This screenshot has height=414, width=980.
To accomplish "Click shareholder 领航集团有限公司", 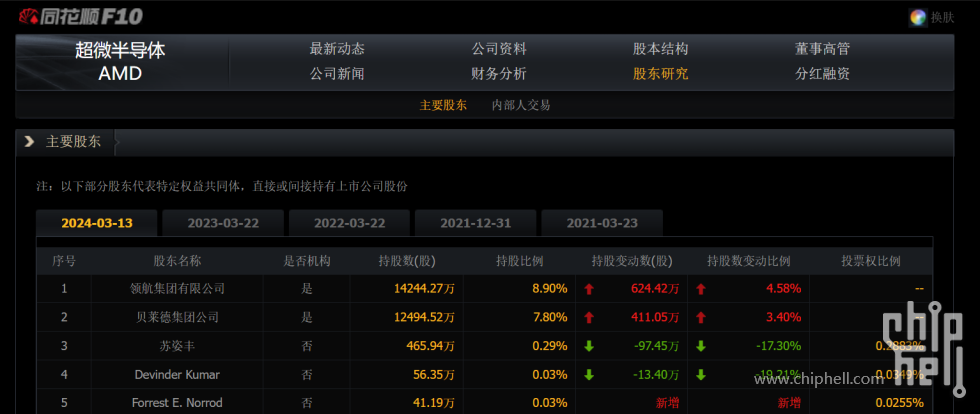I will [178, 289].
